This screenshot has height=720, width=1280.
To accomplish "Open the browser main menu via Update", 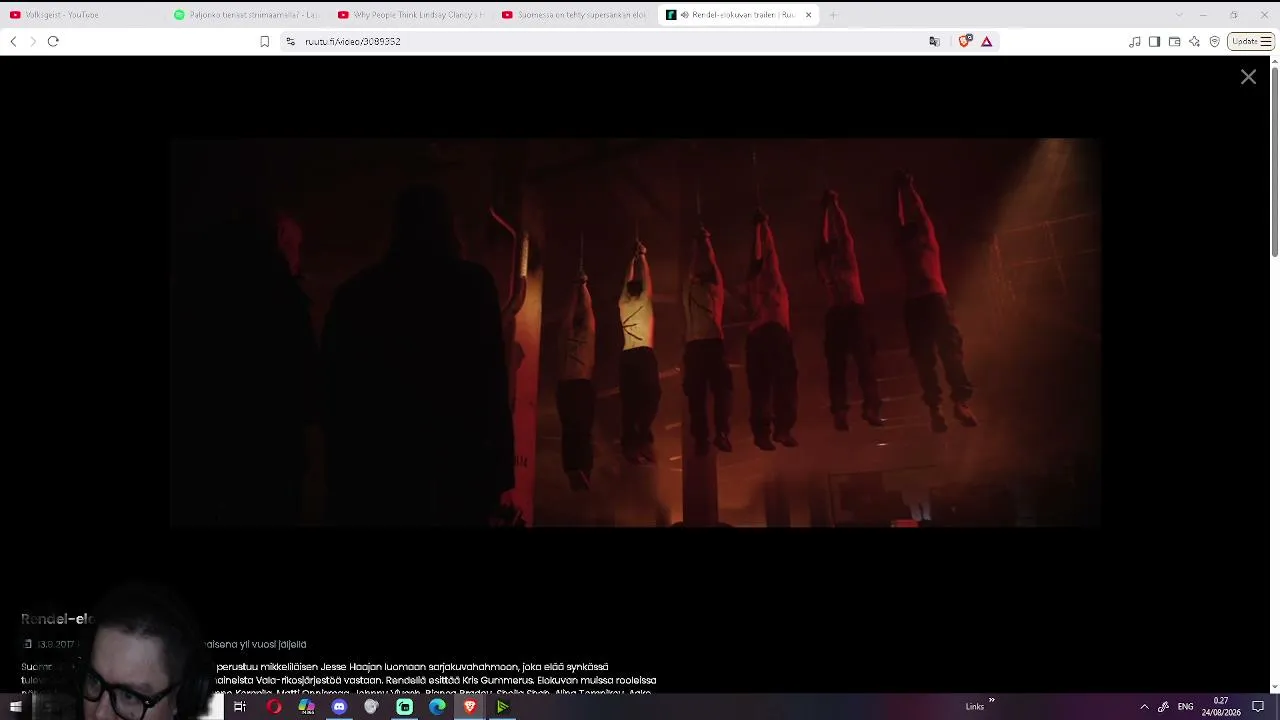I will [1251, 41].
